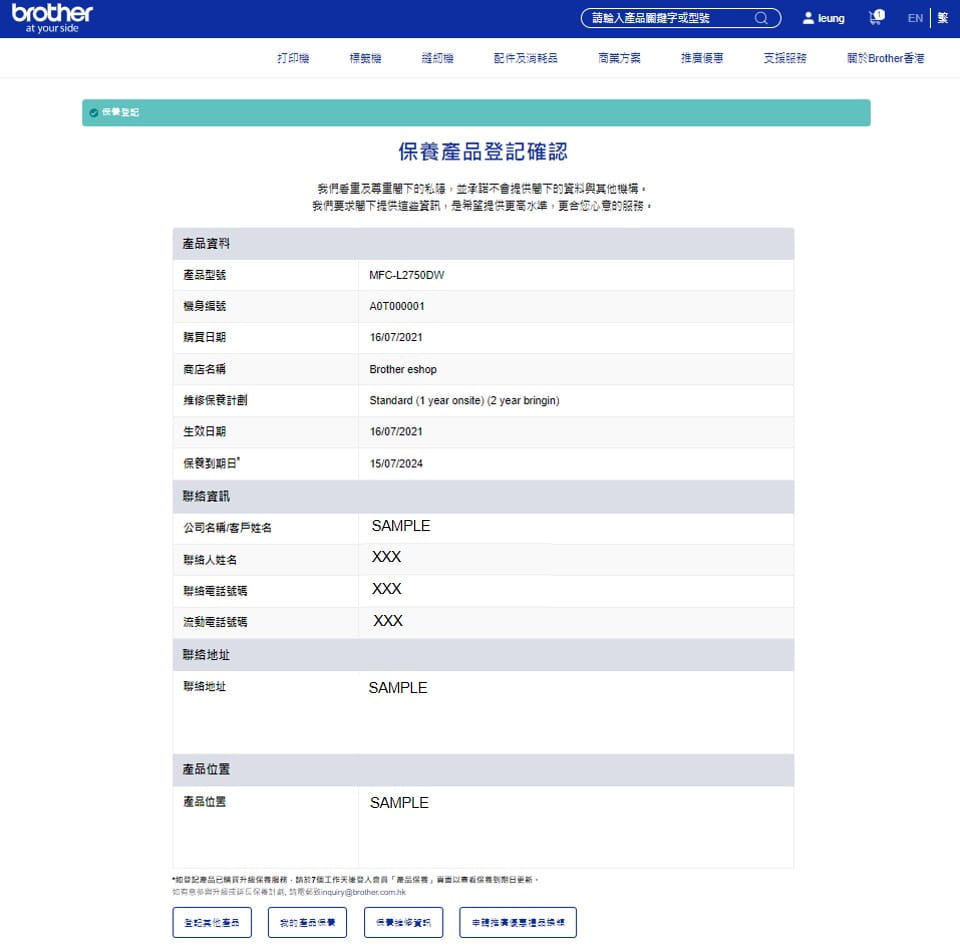Click the inquiry@brother.com.hk email text
The image size is (960, 952).
363,892
